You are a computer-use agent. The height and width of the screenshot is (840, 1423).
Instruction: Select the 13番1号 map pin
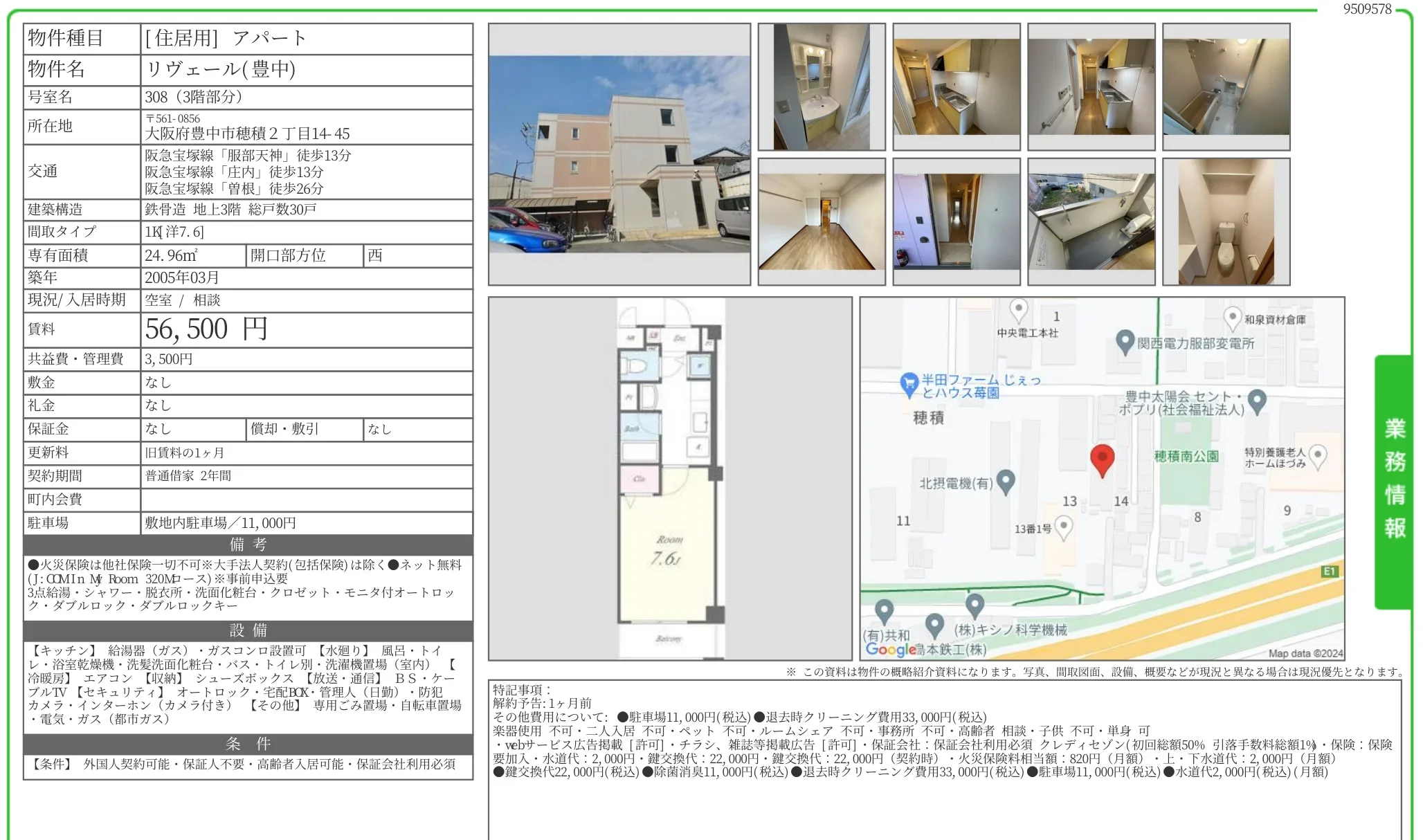(1064, 528)
